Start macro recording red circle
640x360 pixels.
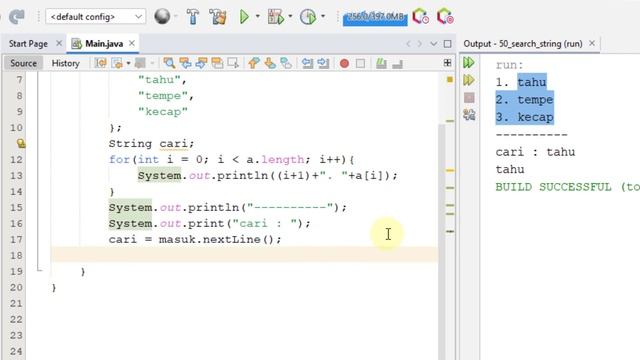[344, 64]
